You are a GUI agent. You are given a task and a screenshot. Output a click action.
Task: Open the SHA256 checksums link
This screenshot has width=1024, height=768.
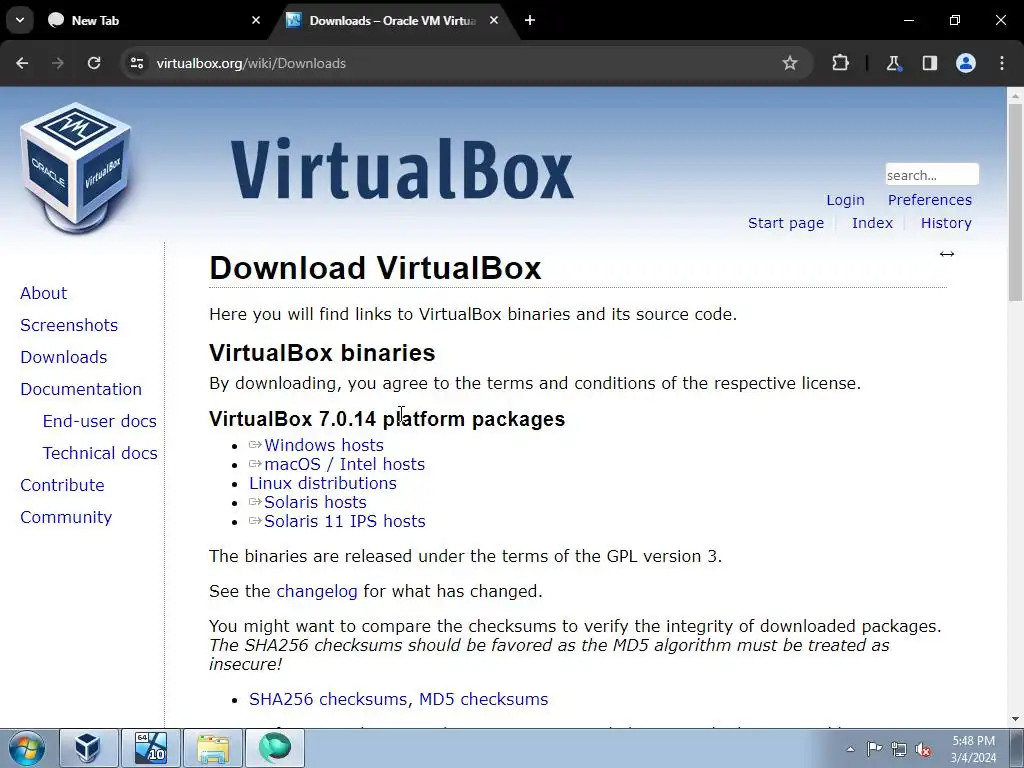click(x=328, y=699)
